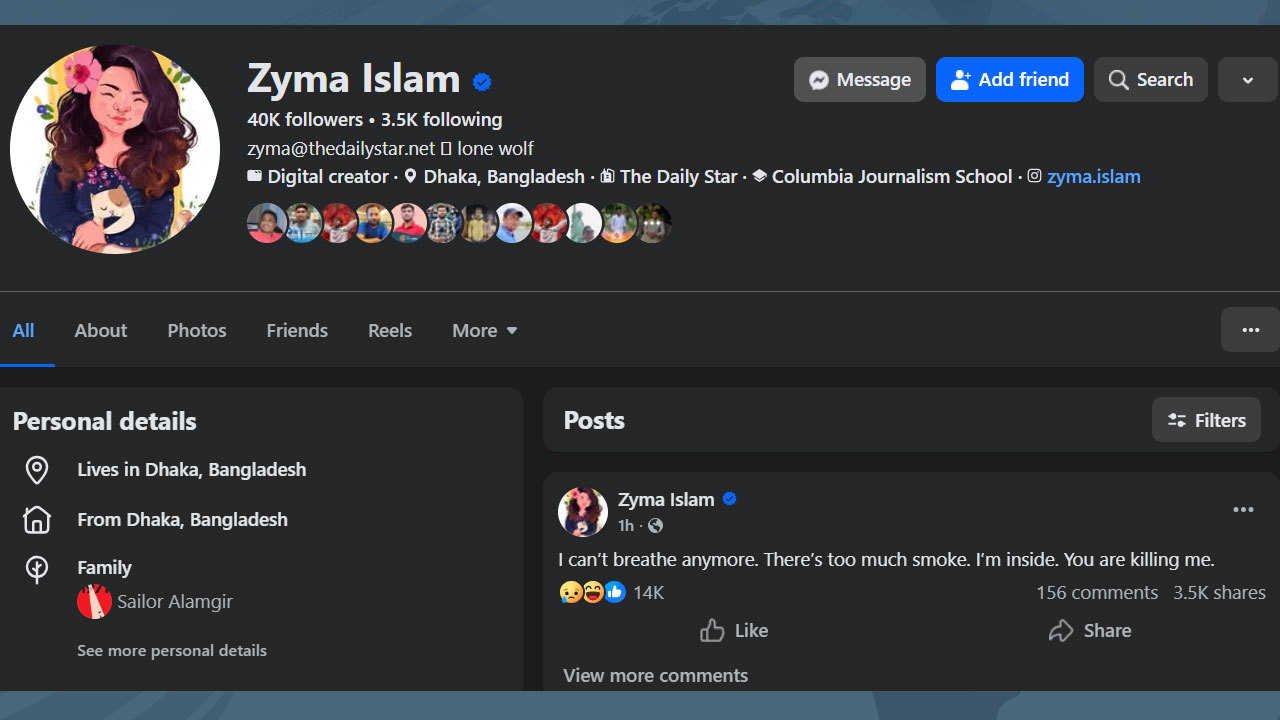Like the post with thumbs-up icon

[734, 631]
